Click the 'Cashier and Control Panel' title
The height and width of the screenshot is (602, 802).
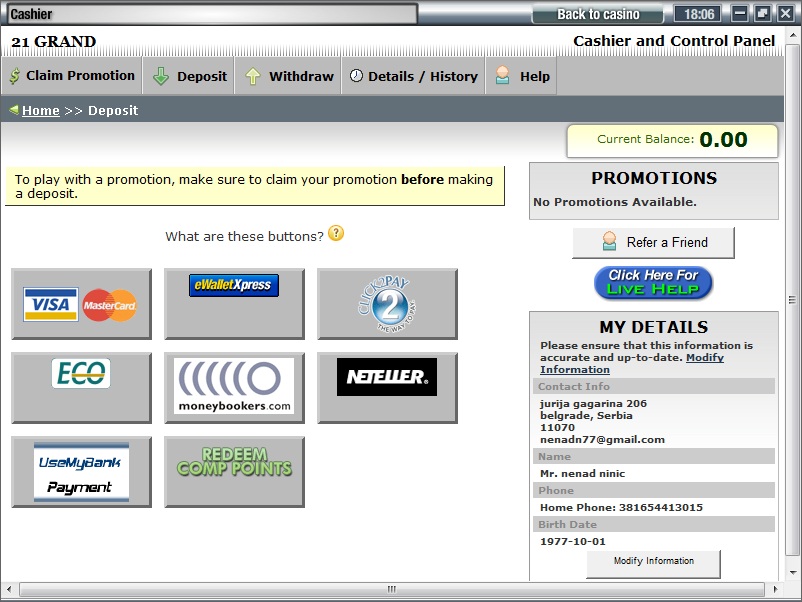674,41
